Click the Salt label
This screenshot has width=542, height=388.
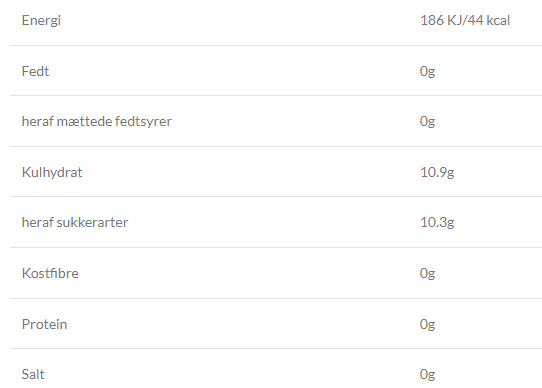coord(33,374)
